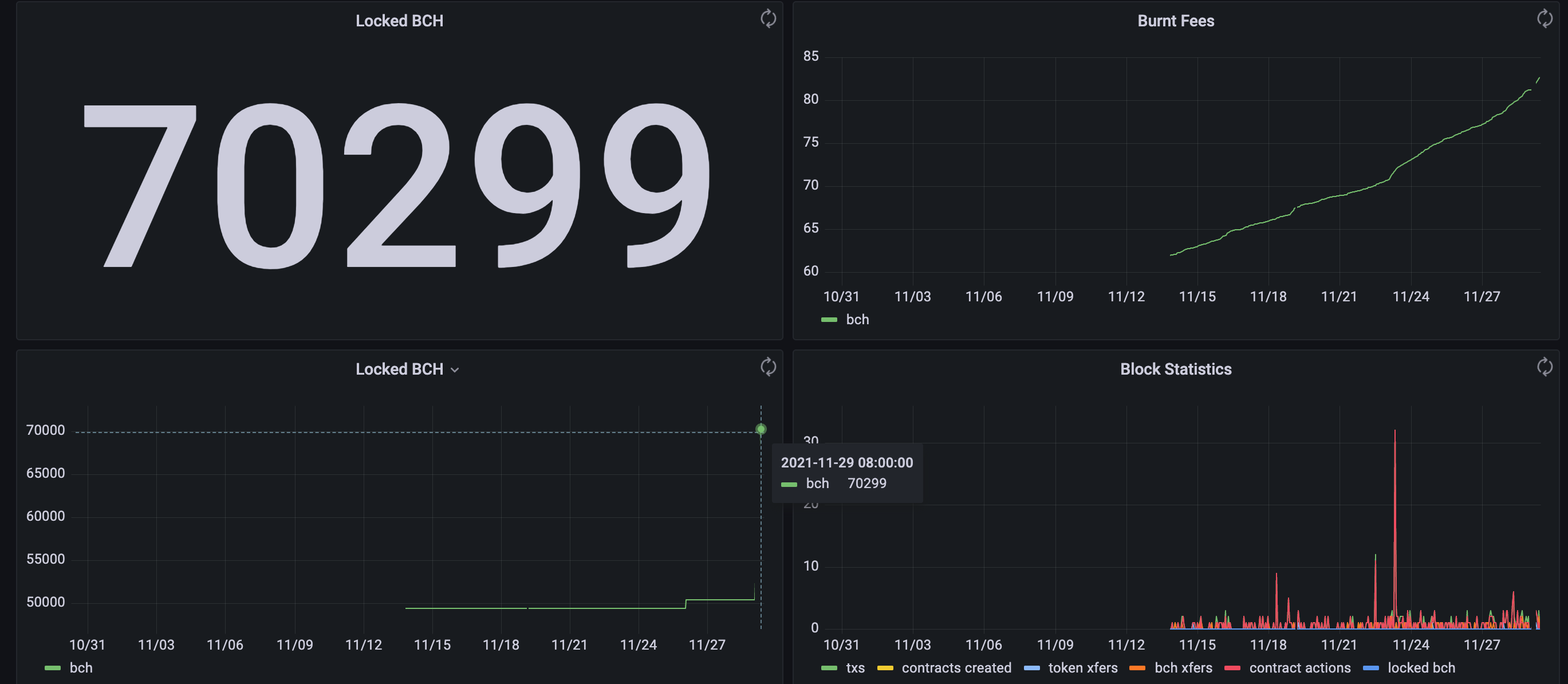Click the 10 y-axis label in Block Statistics
Viewport: 1568px width, 684px height.
pos(811,566)
